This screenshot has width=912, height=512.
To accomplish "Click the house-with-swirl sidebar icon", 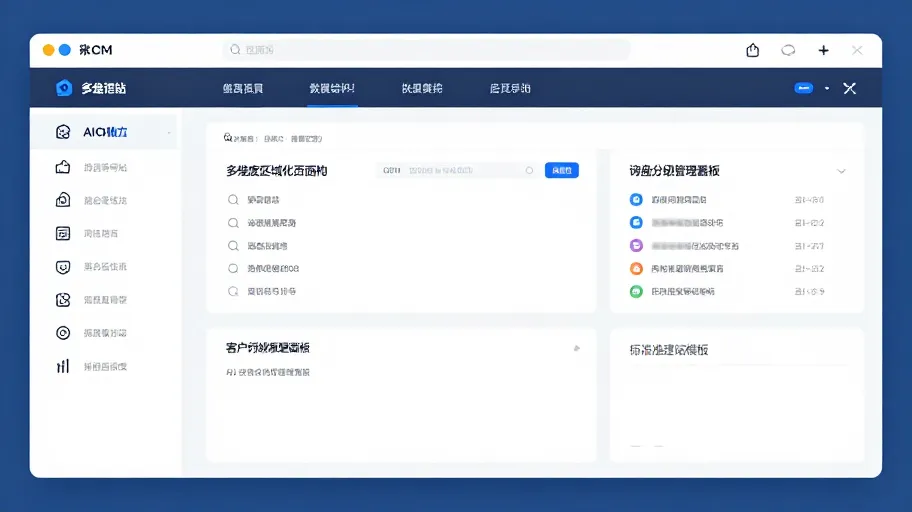I will (63, 200).
